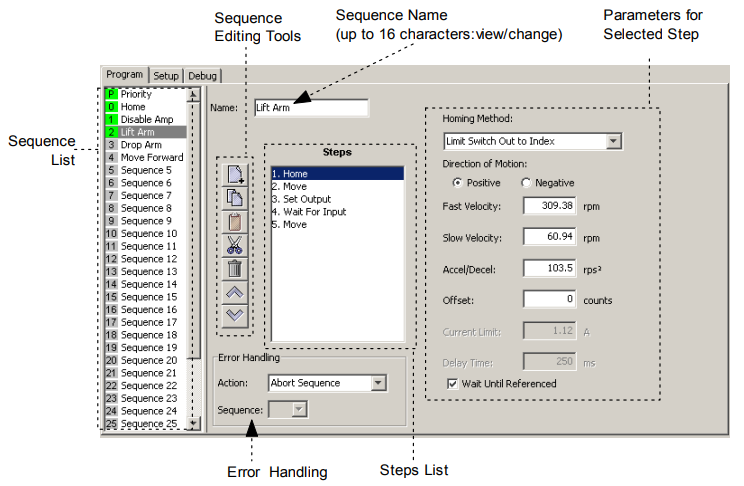744x486 pixels.
Task: Select Sequence 24 in the list
Action: (x=146, y=411)
